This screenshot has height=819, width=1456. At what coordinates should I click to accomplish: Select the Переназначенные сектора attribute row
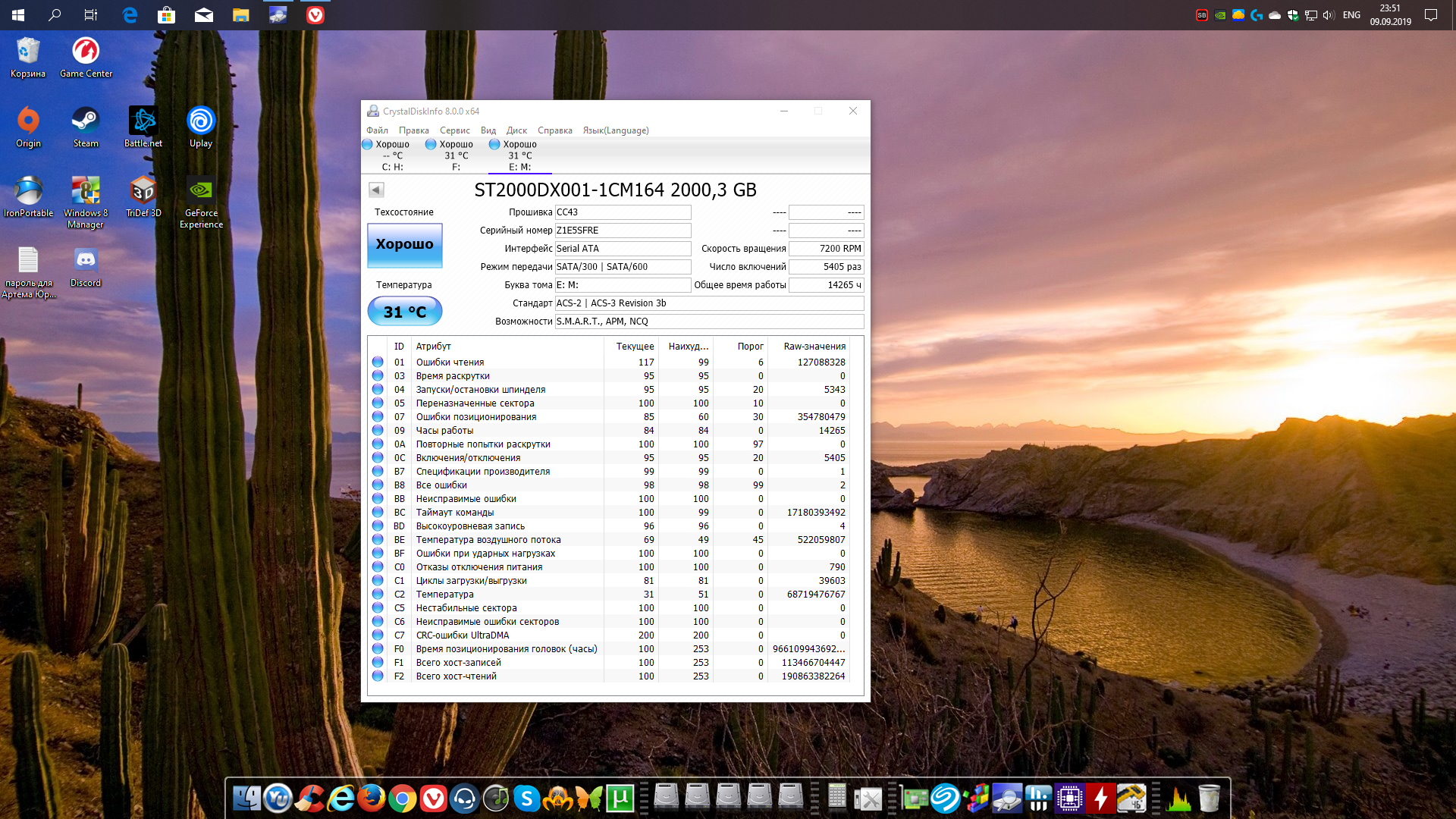[475, 403]
